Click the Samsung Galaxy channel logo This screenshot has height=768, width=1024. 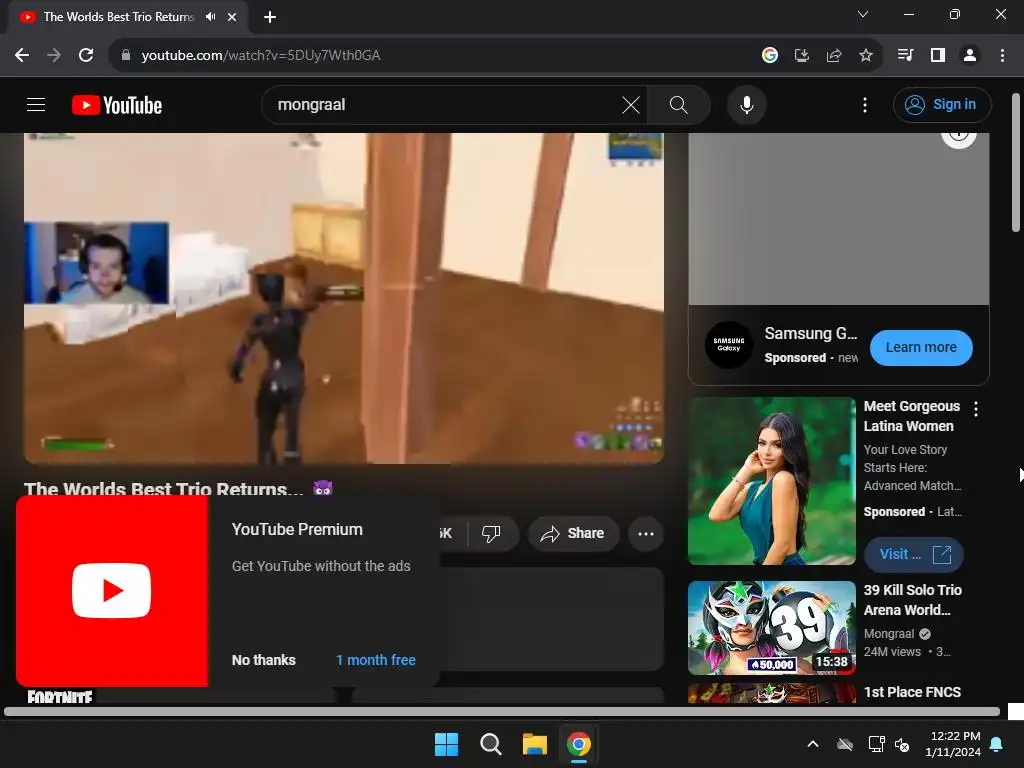(x=729, y=345)
